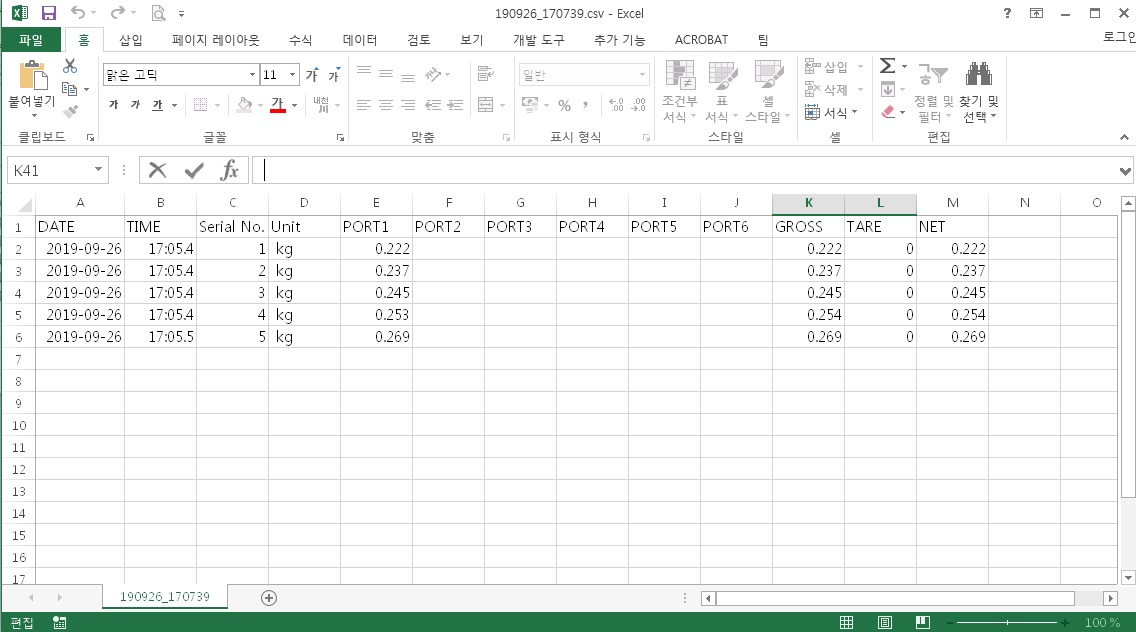
Task: Switch to Page Layout view in status bar
Action: [x=885, y=623]
